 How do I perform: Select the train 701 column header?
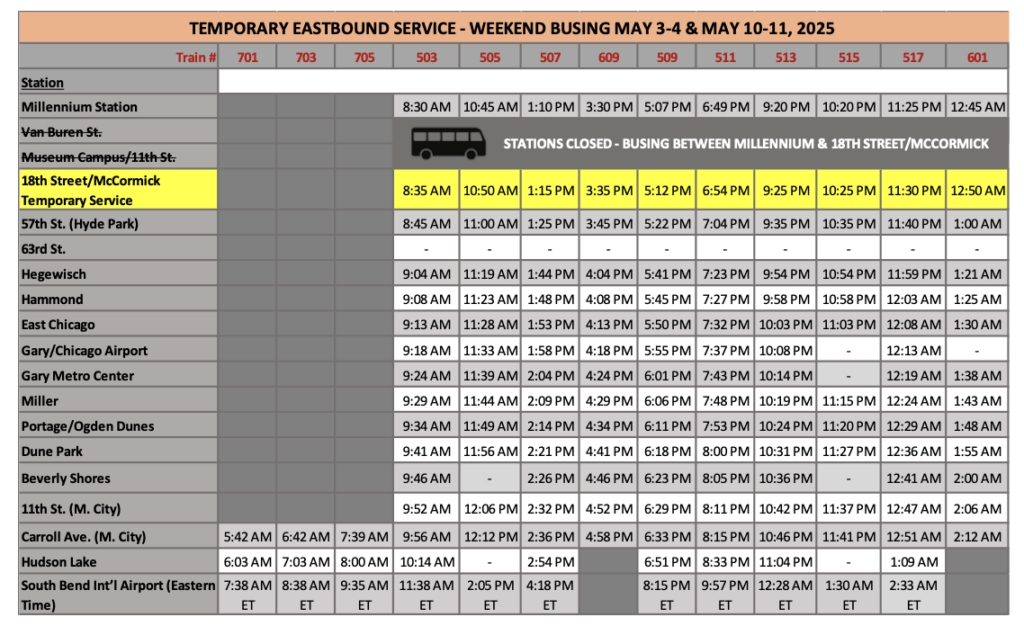click(x=247, y=58)
